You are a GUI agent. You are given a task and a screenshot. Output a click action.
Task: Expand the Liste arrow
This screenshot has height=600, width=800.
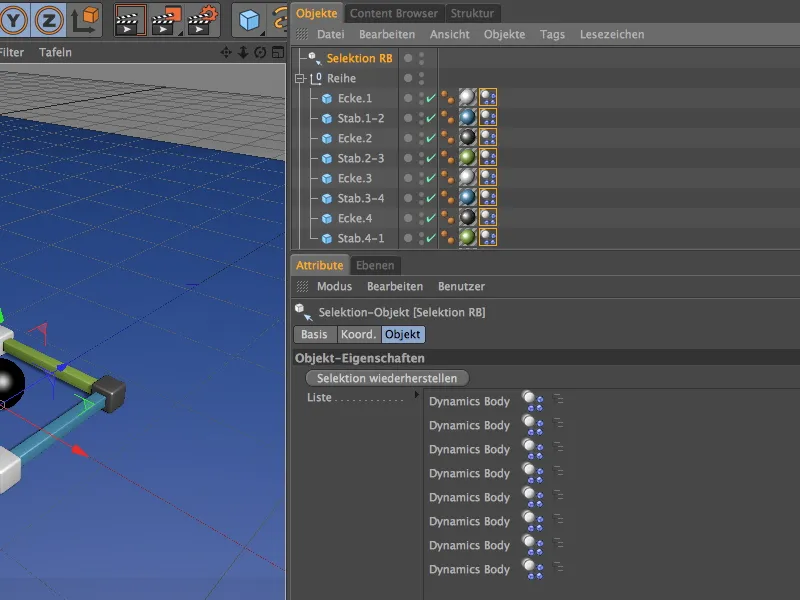point(417,395)
